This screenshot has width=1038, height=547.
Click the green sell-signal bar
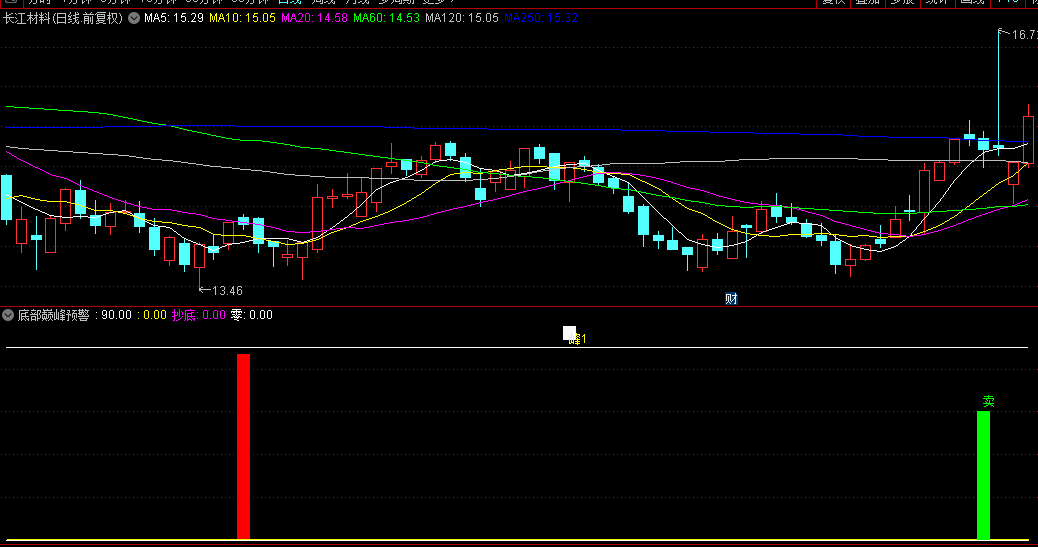984,475
